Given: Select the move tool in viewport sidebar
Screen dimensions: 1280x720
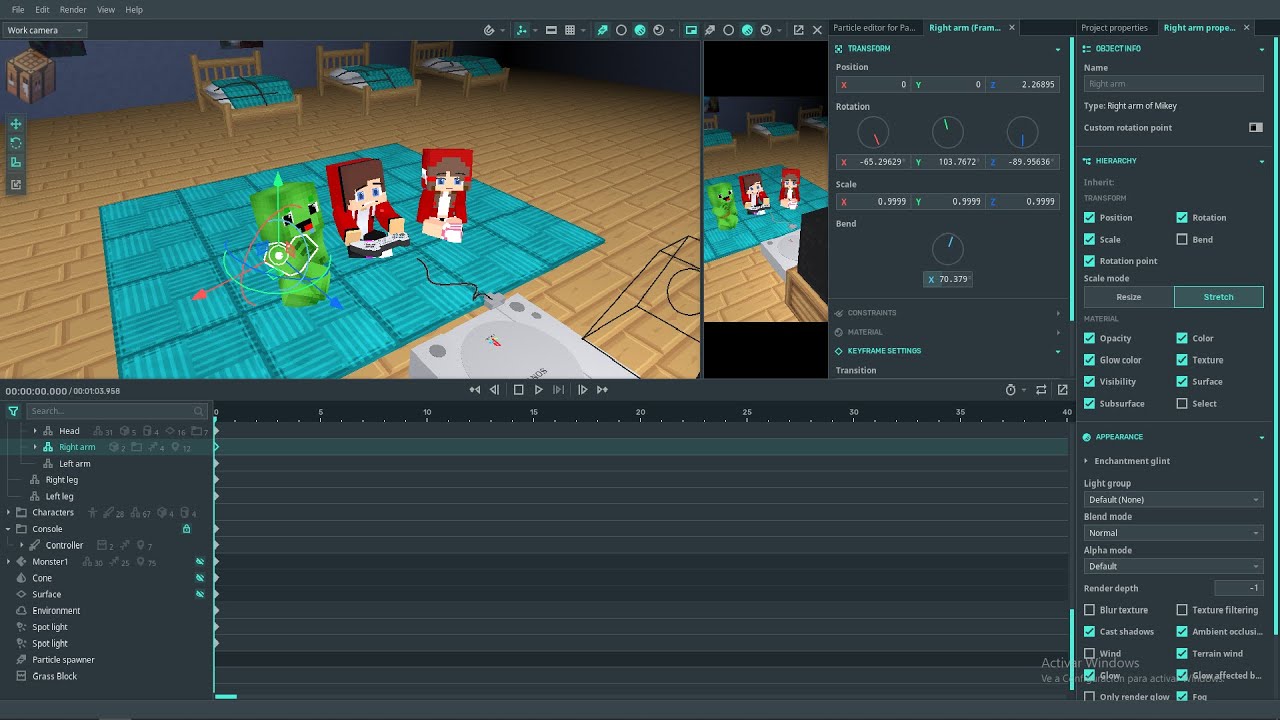Looking at the screenshot, I should 16,124.
